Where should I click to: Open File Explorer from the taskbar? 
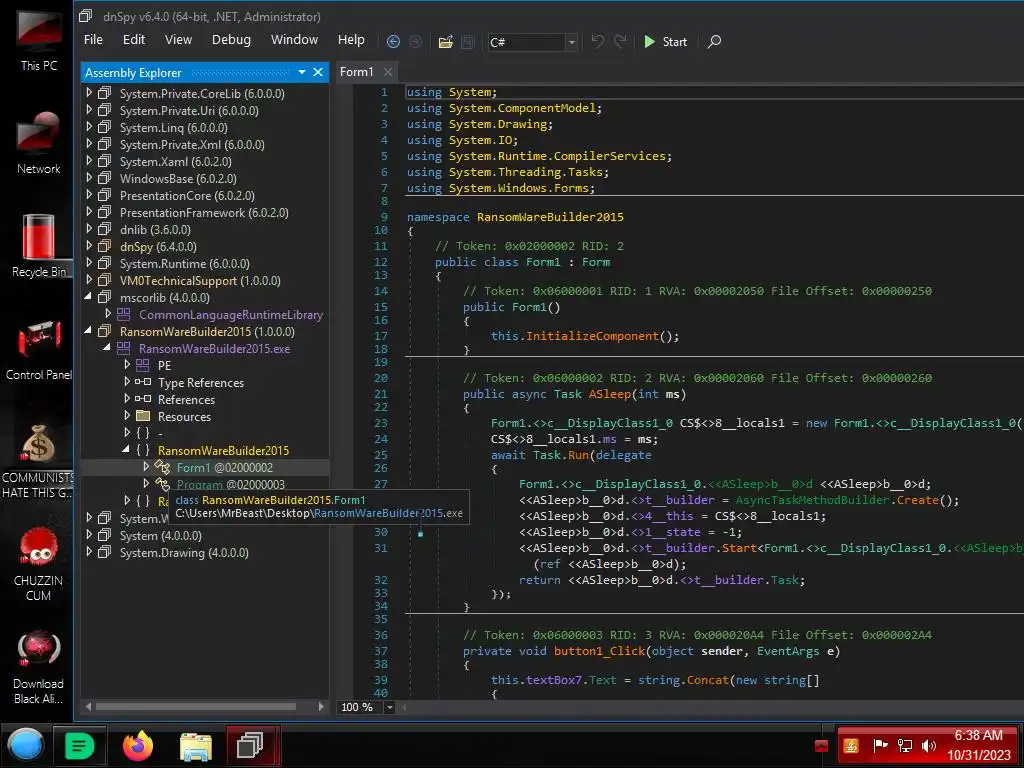(195, 746)
